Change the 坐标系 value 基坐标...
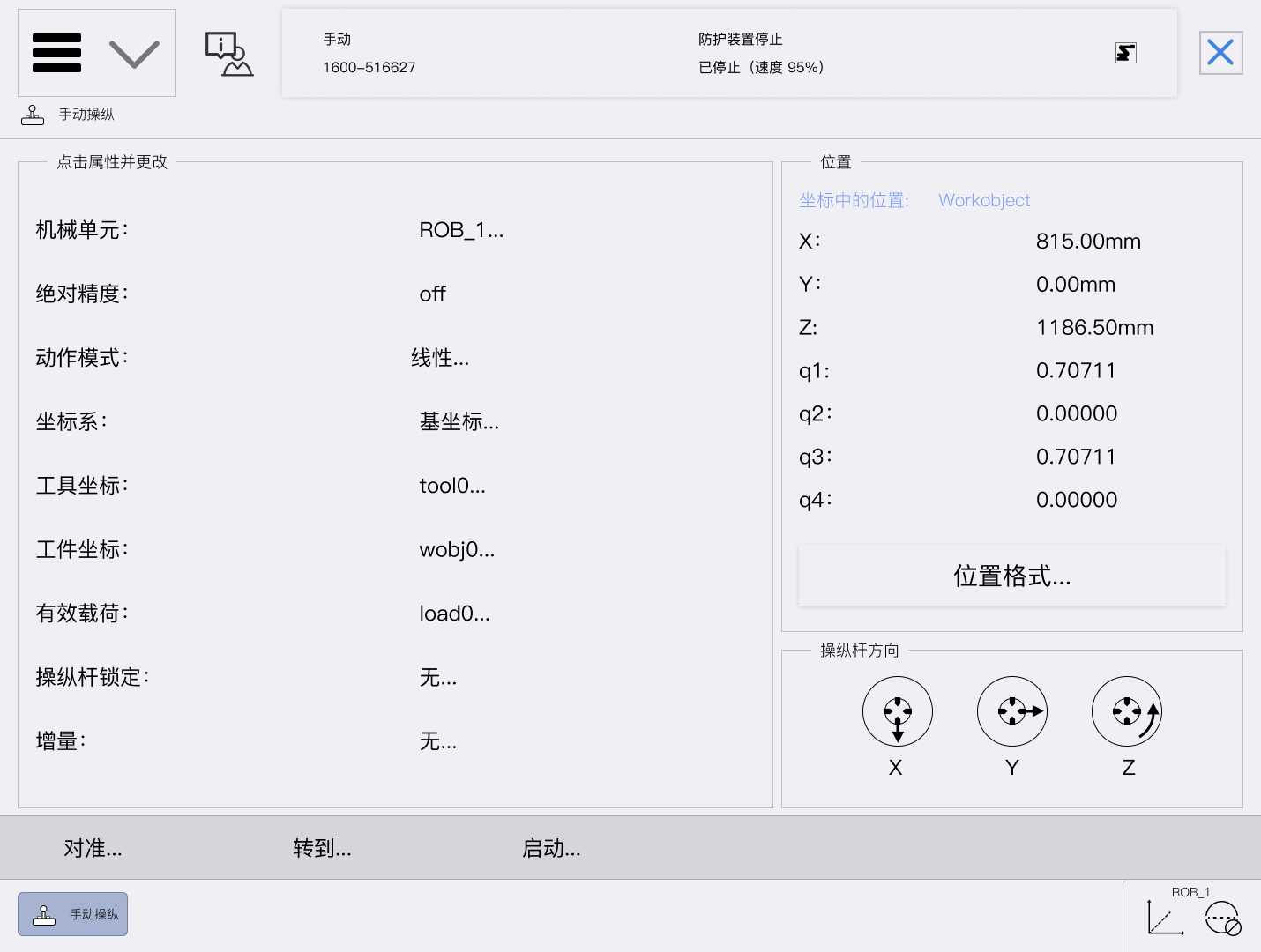Viewport: 1261px width, 952px height. click(459, 422)
